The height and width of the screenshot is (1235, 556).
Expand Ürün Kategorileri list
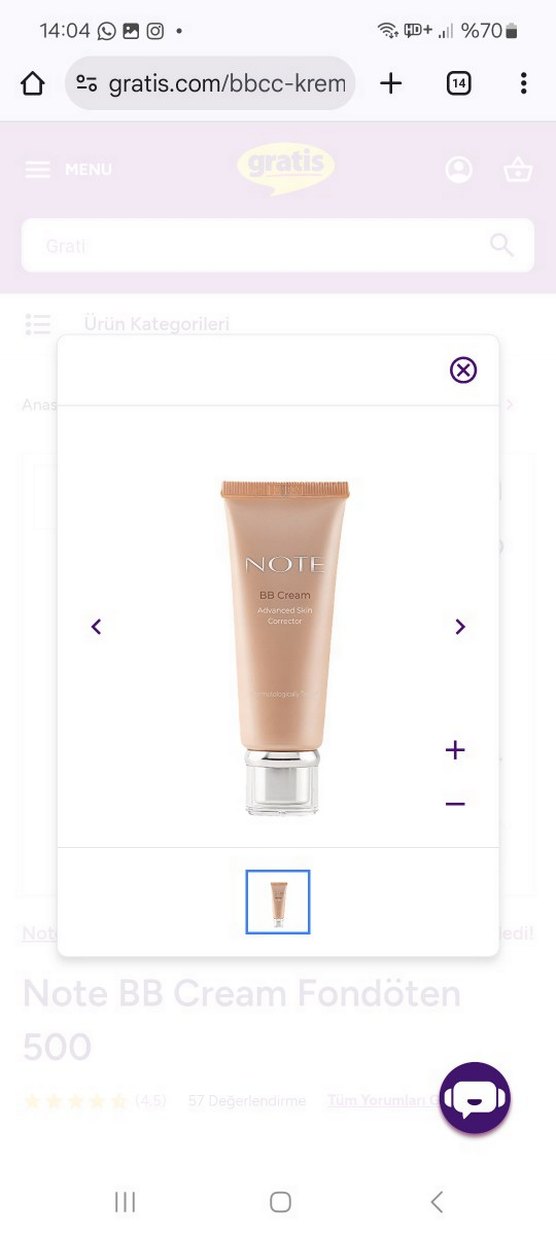click(x=128, y=324)
